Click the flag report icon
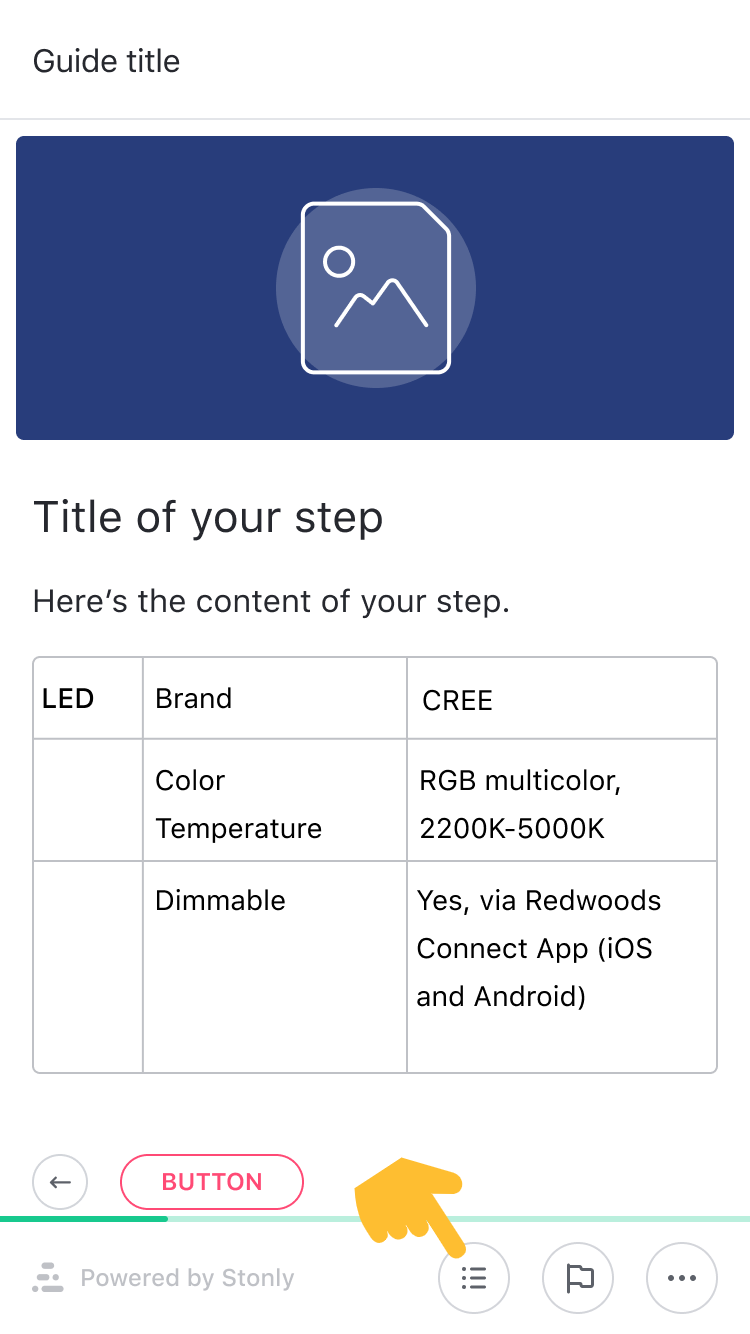 [578, 1278]
